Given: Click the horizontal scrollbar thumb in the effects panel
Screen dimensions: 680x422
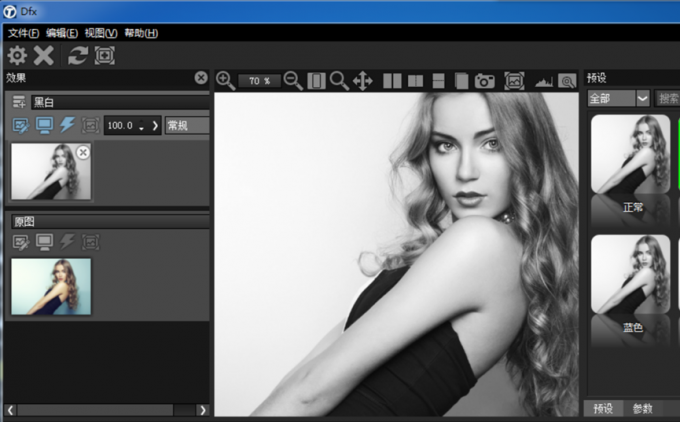Looking at the screenshot, I should 95,410.
